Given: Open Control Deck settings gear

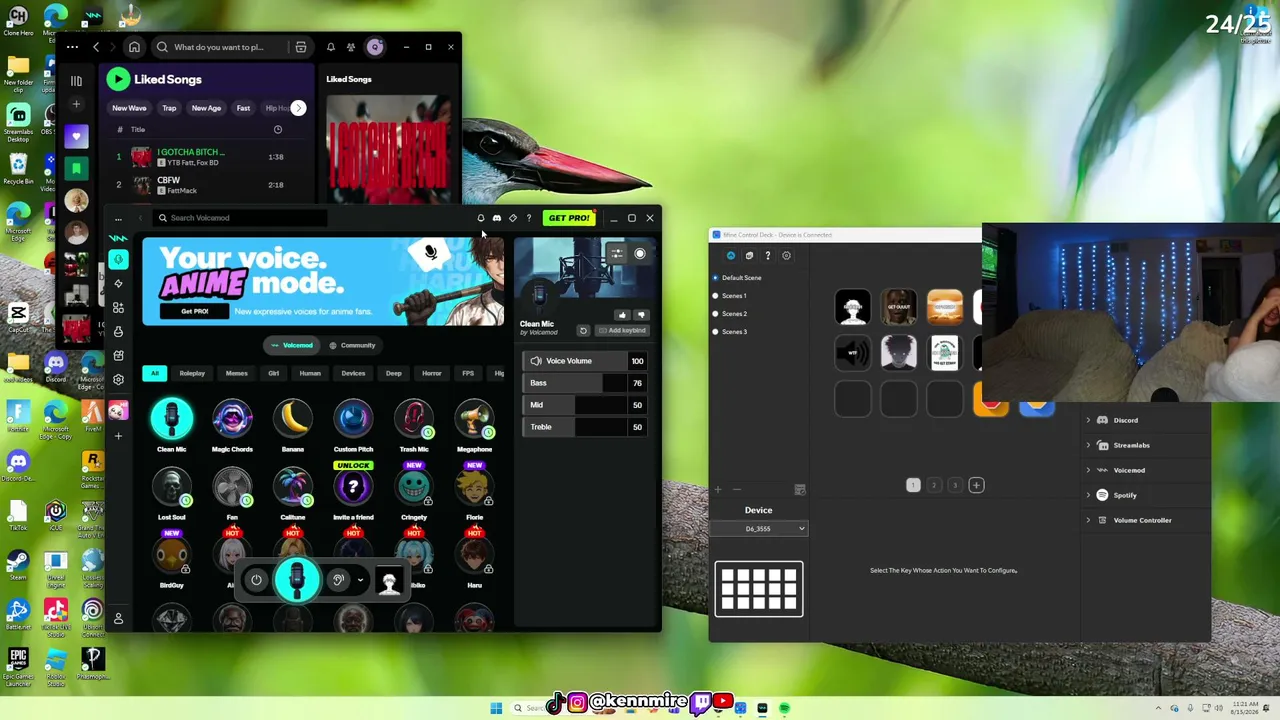Looking at the screenshot, I should pyautogui.click(x=786, y=256).
